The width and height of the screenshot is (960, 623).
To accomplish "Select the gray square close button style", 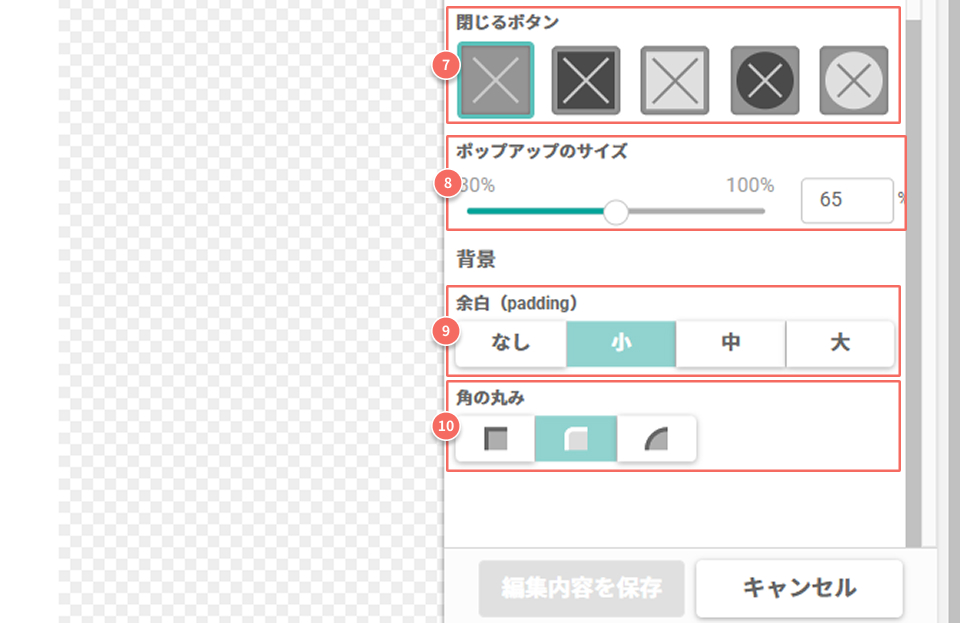I will click(x=495, y=80).
